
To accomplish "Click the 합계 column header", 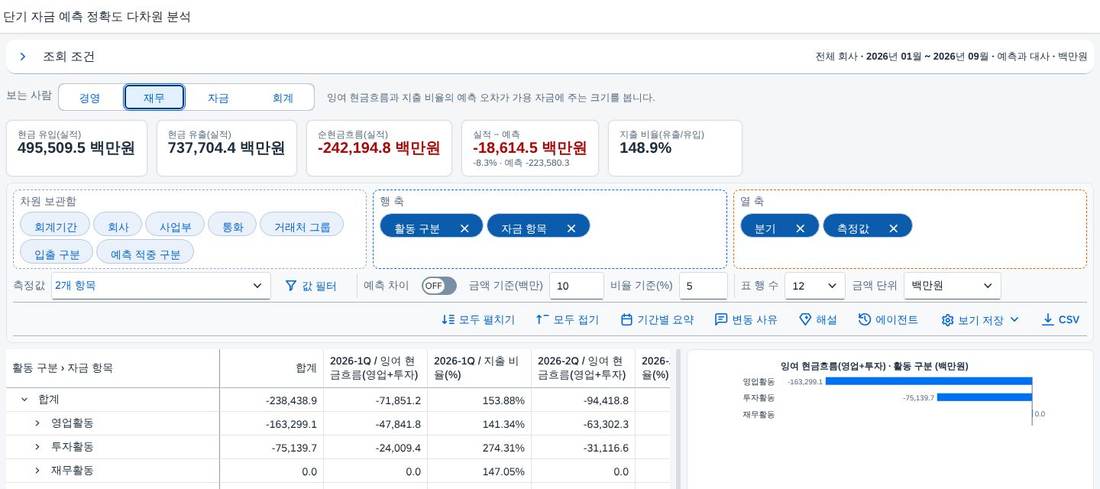I will click(x=271, y=368).
